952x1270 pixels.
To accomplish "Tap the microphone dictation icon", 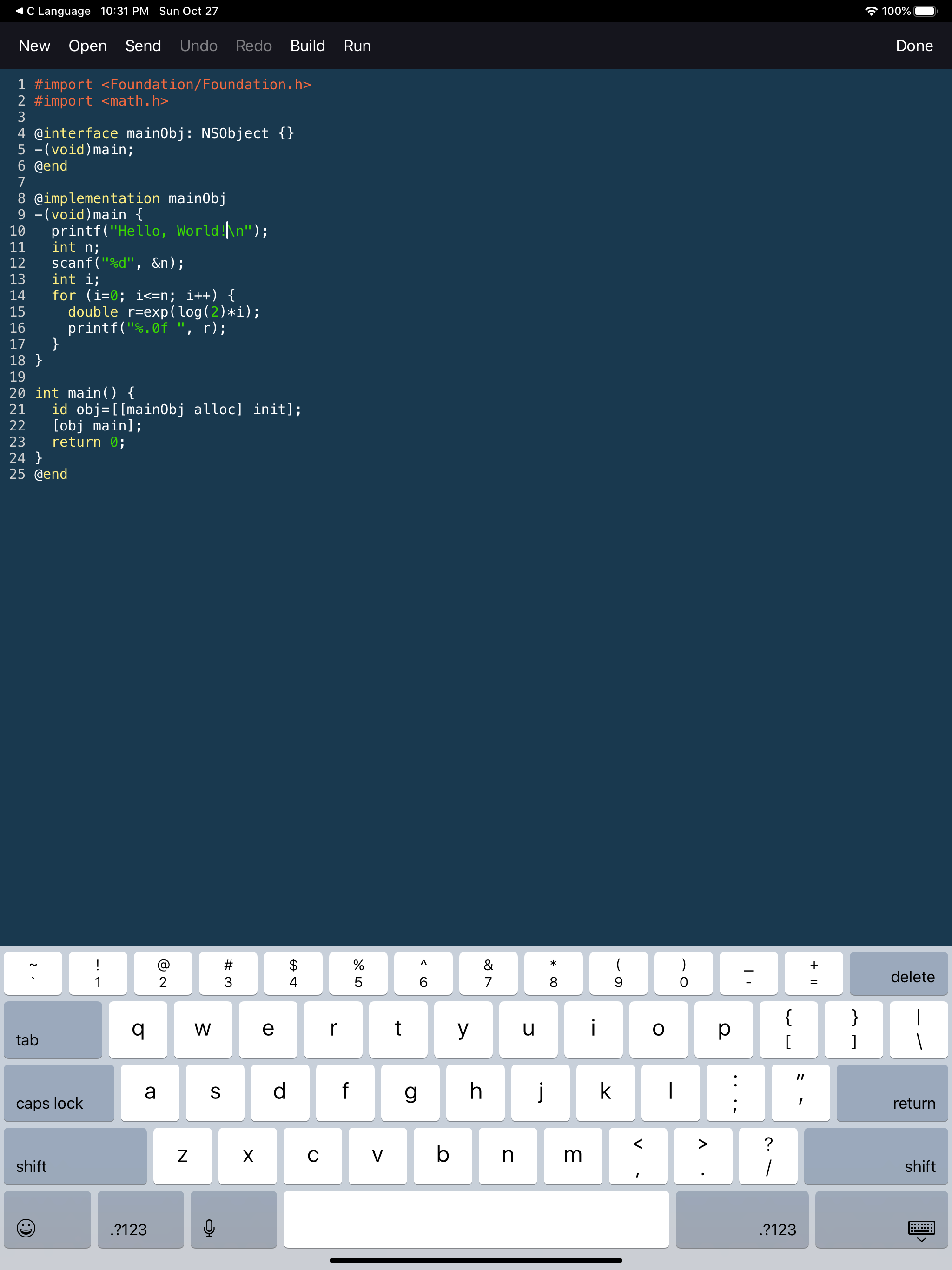I will click(209, 1228).
